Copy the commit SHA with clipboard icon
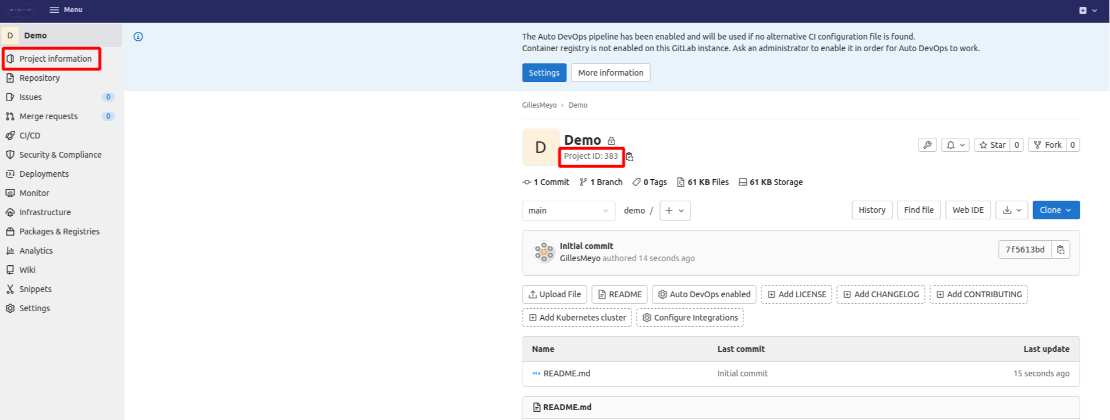The image size is (1110, 420). 1060,249
